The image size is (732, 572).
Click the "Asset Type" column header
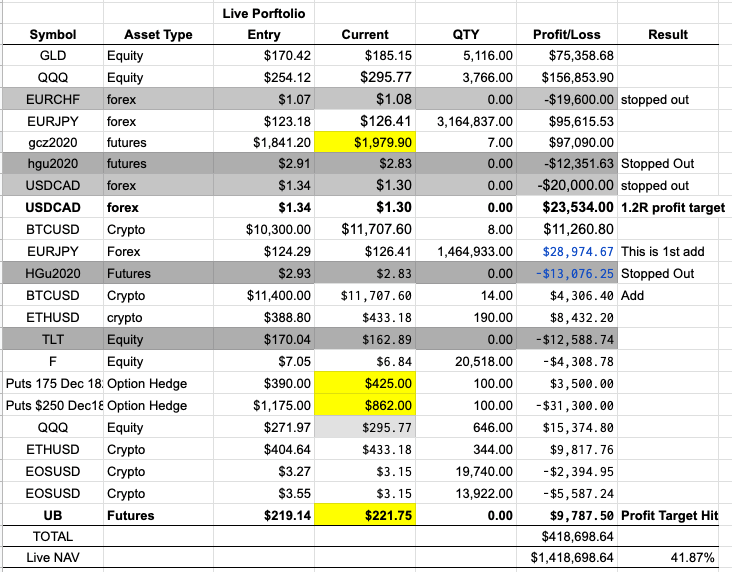pos(158,34)
